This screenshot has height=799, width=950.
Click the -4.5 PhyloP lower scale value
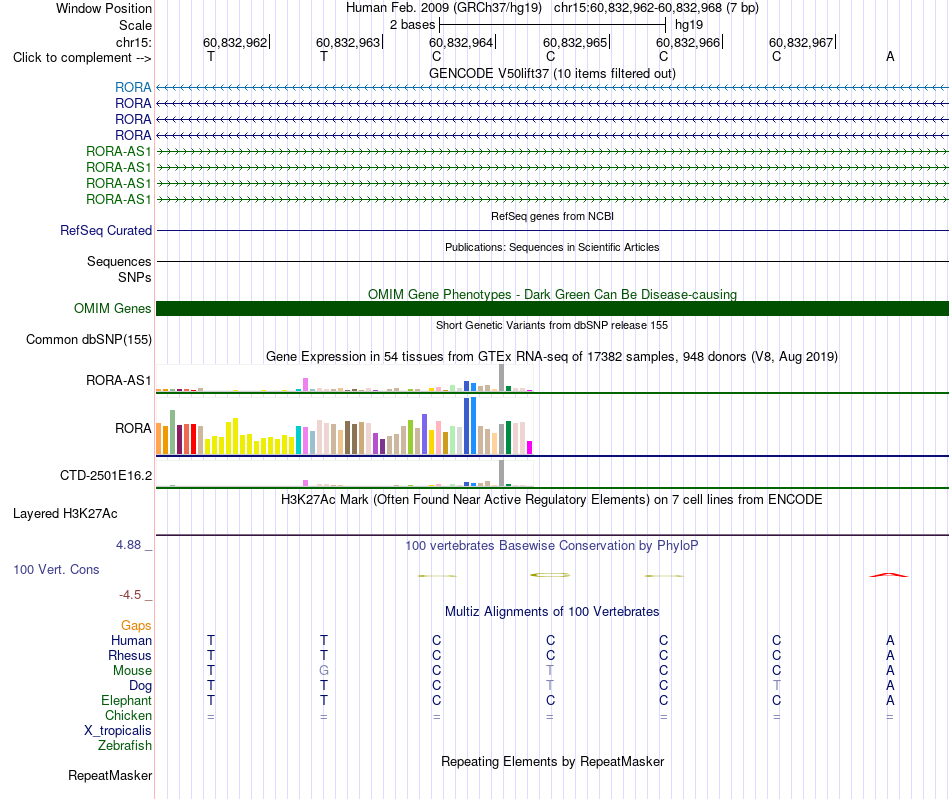pos(130,595)
